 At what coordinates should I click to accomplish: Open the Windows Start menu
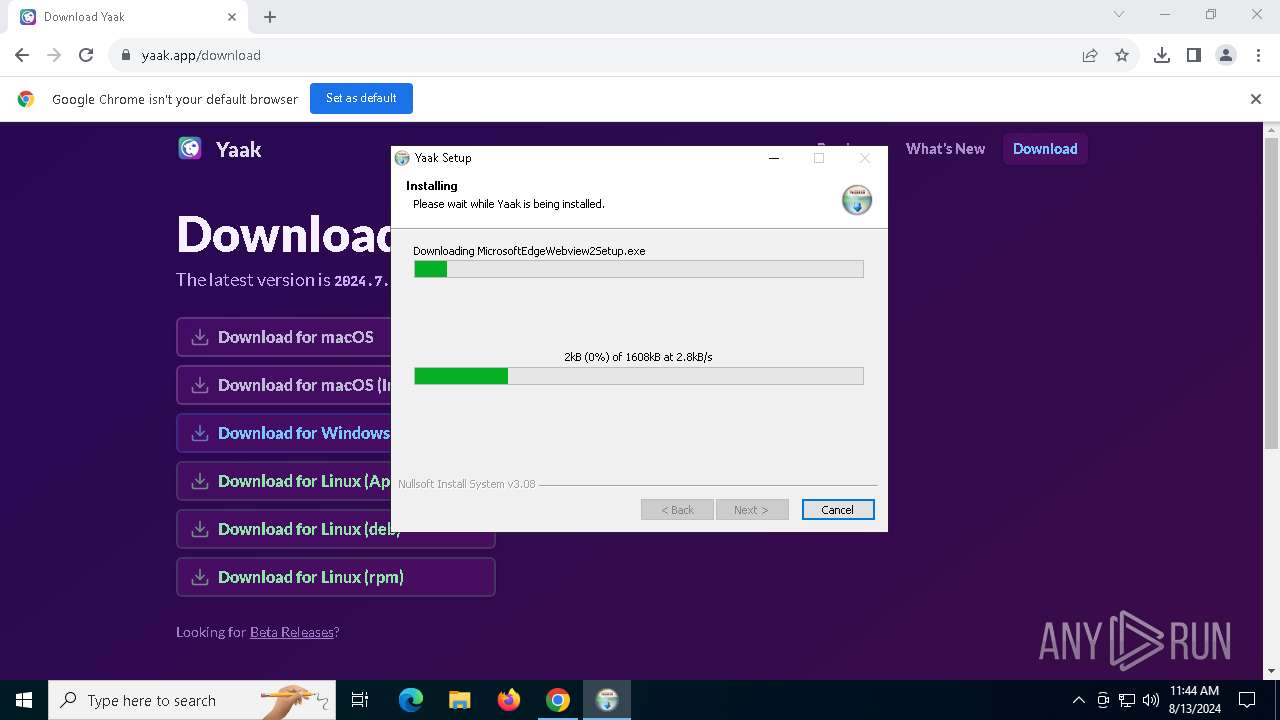click(x=24, y=700)
